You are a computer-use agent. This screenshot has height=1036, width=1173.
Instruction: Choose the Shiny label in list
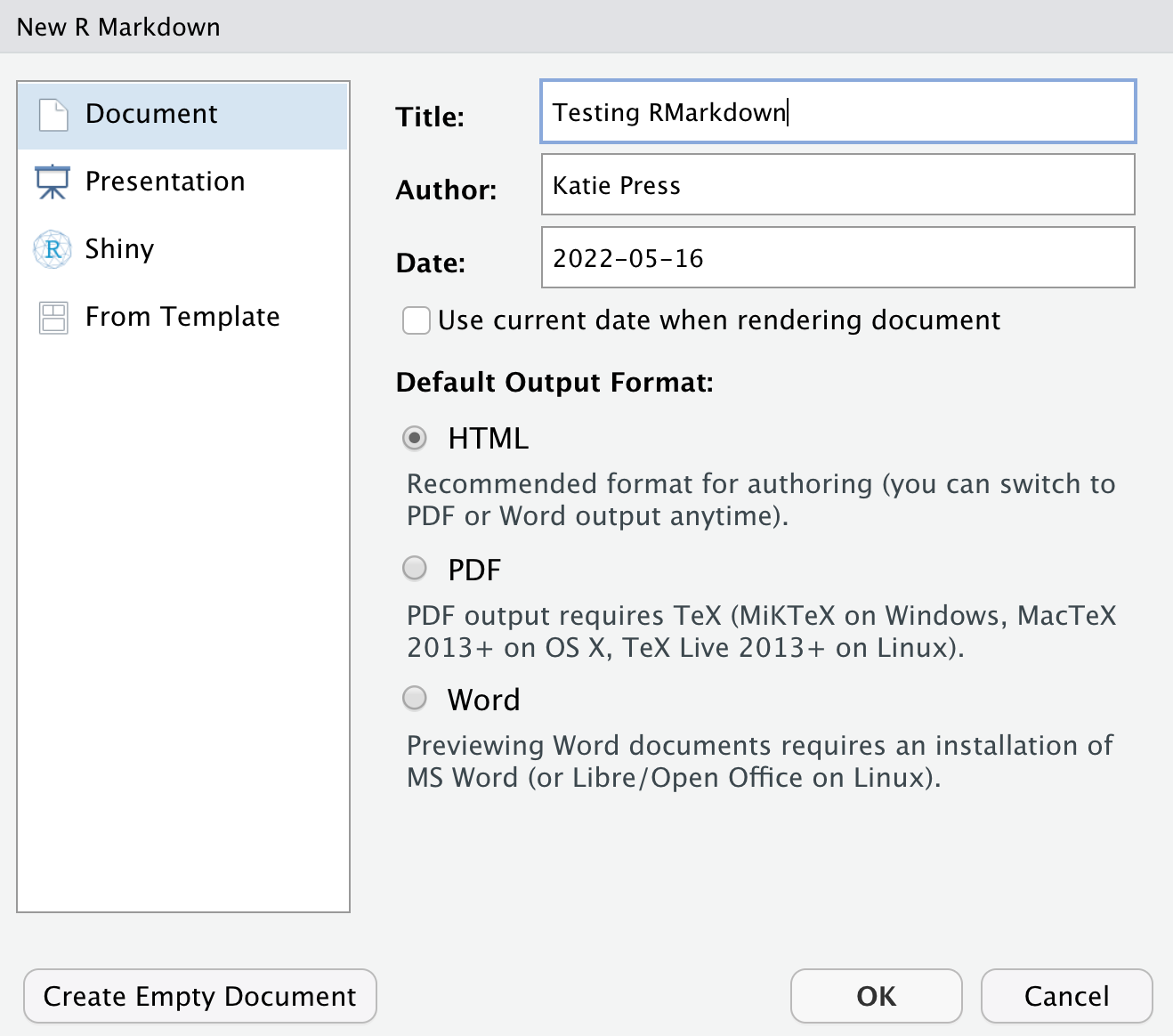pyautogui.click(x=119, y=249)
